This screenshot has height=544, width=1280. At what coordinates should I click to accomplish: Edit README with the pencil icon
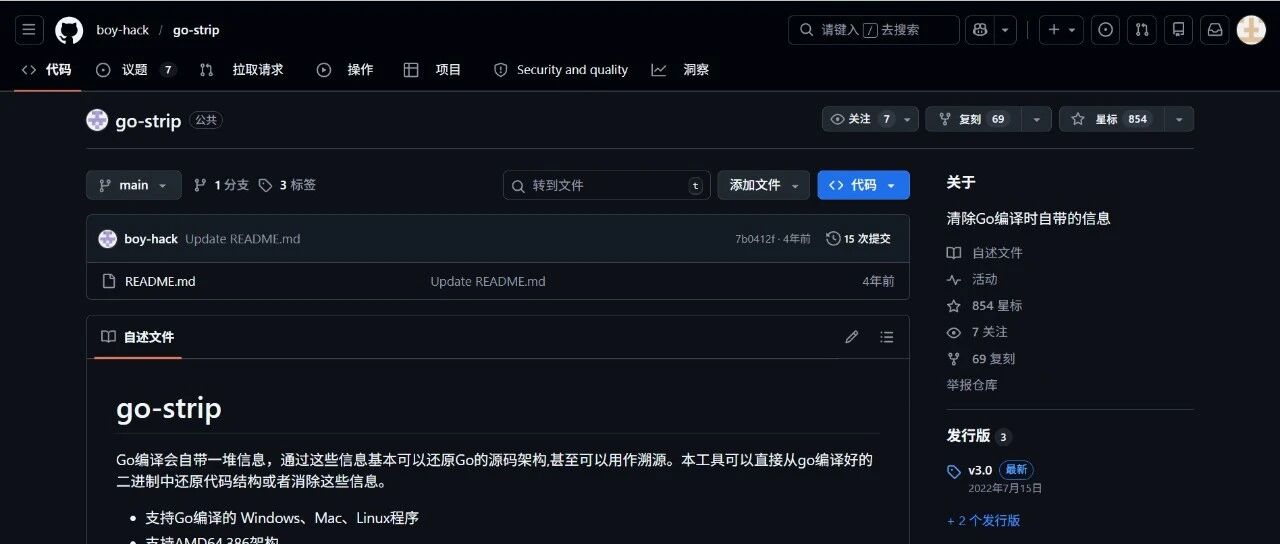pyautogui.click(x=852, y=337)
